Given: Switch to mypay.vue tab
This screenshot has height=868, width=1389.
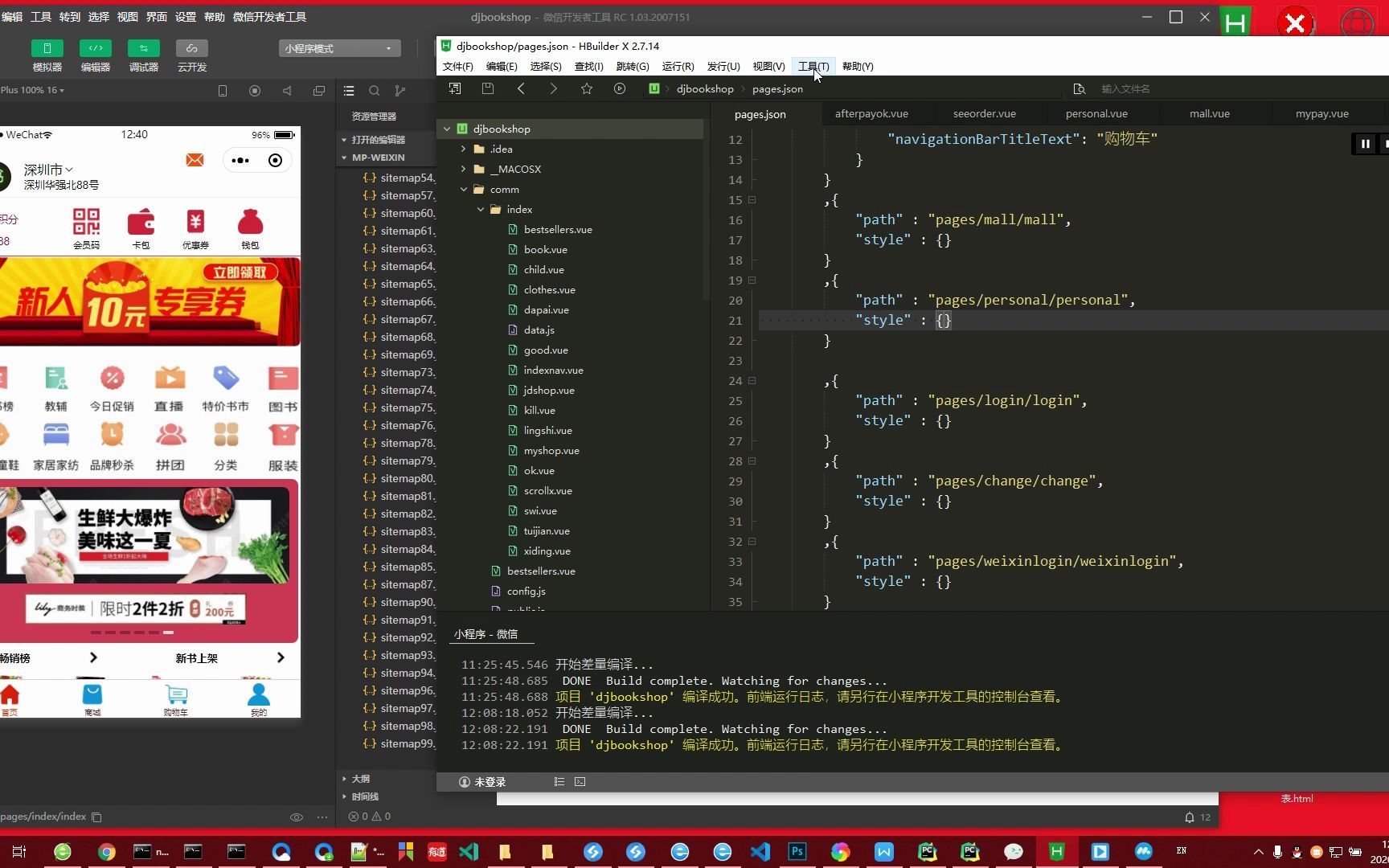Looking at the screenshot, I should pyautogui.click(x=1321, y=113).
